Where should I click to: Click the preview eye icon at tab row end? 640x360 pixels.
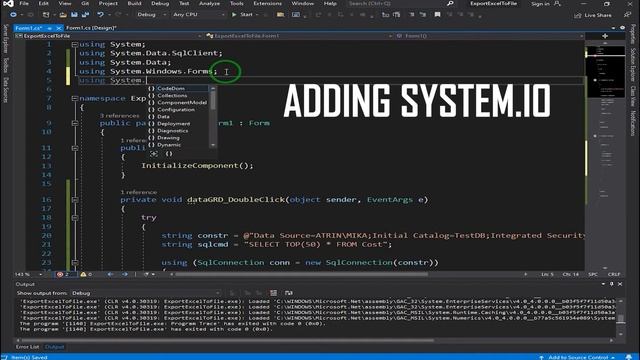(622, 28)
